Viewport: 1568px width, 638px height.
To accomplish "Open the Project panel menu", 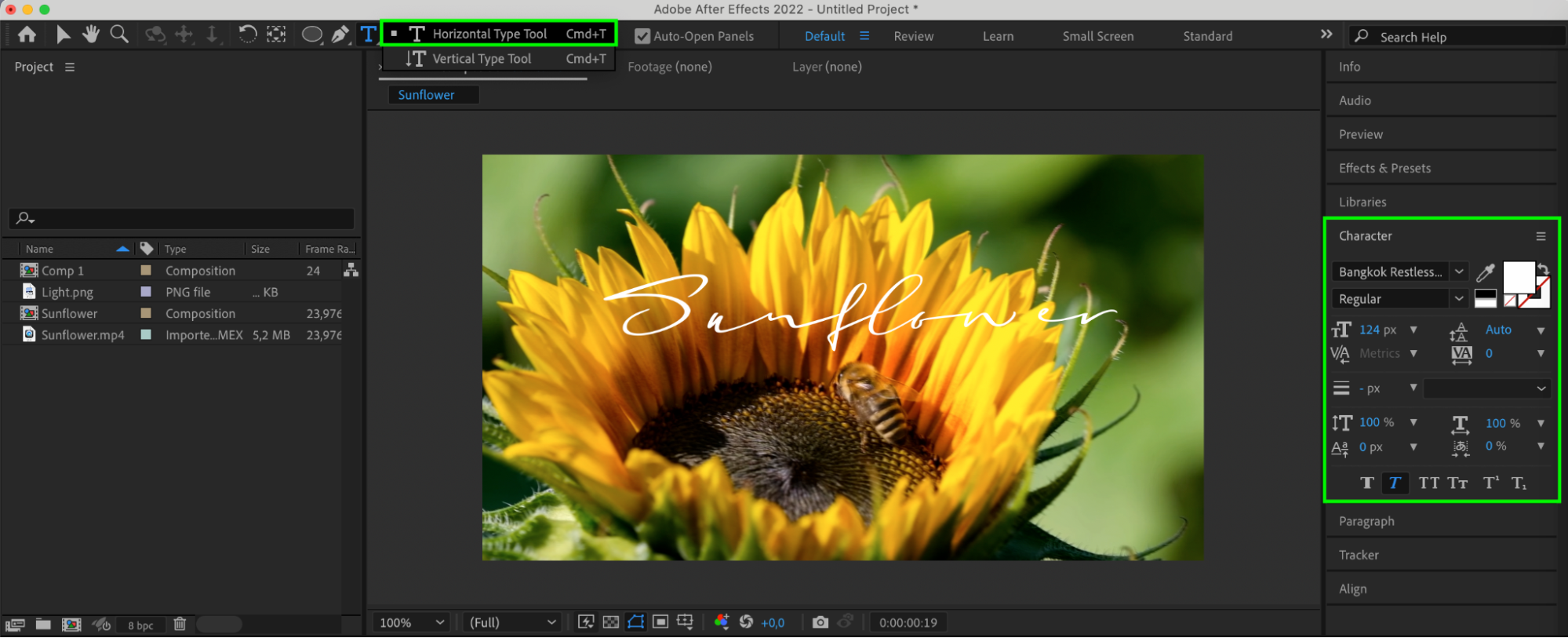I will (70, 67).
